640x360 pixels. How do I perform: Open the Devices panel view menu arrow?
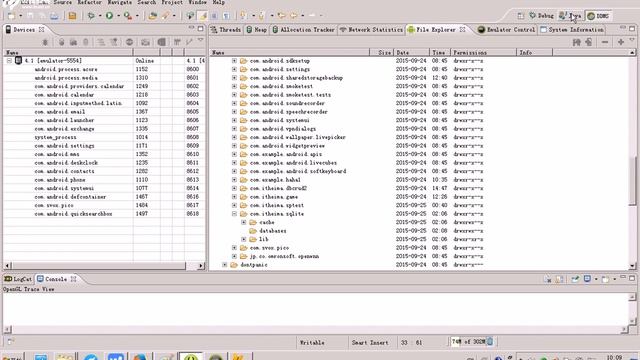point(200,40)
